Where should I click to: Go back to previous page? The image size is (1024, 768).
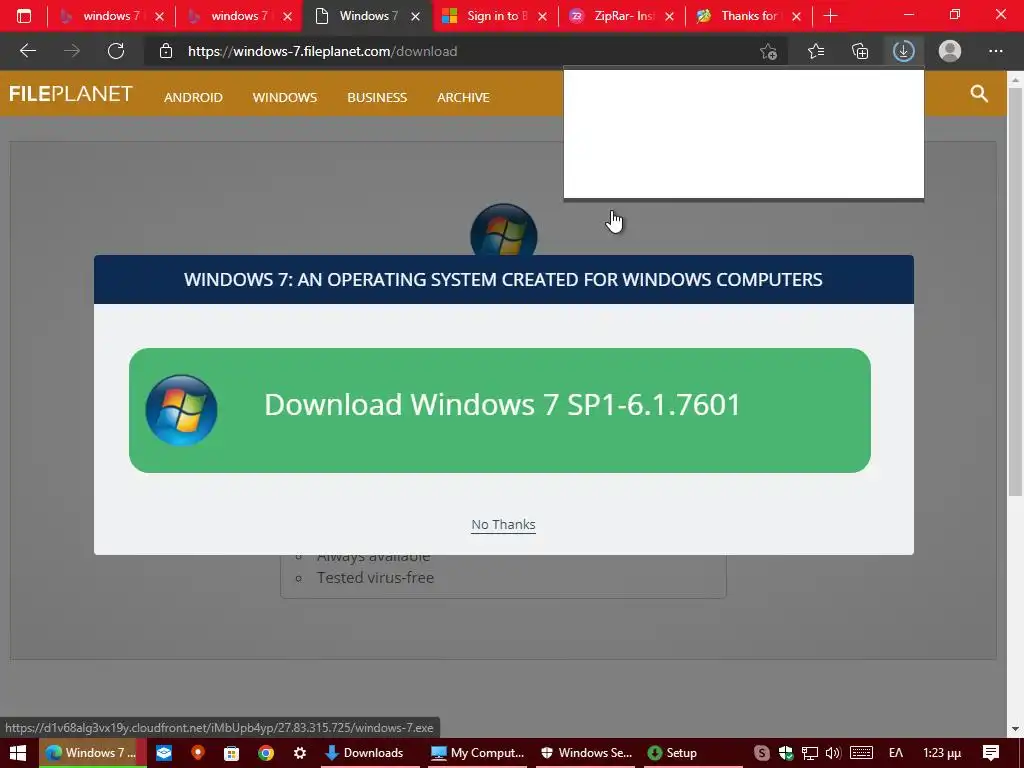tap(27, 51)
